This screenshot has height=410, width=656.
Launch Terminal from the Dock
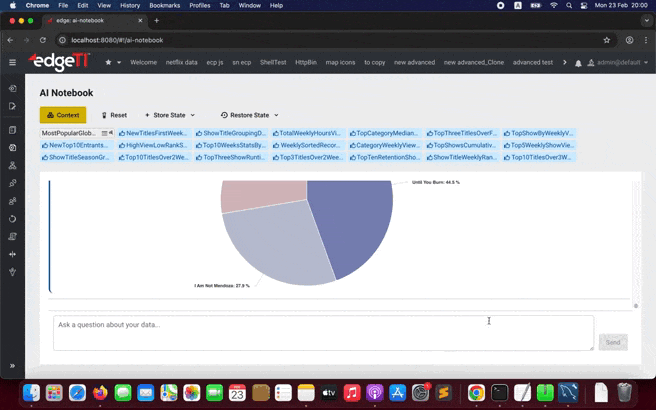tap(499, 393)
